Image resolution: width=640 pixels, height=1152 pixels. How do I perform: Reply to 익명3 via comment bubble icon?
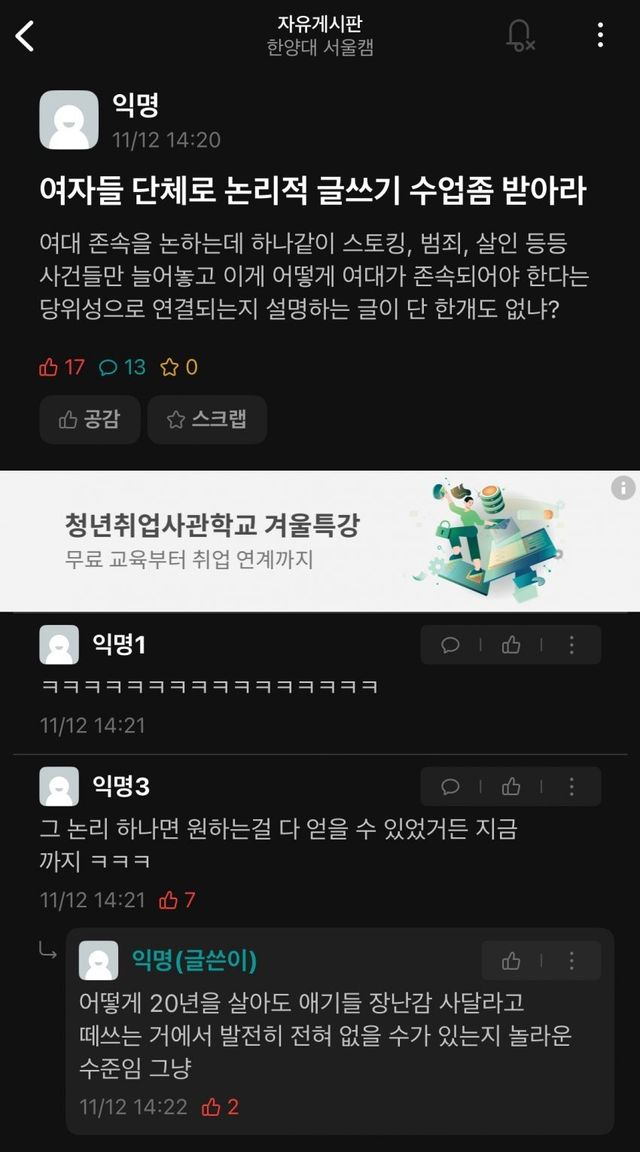[450, 787]
